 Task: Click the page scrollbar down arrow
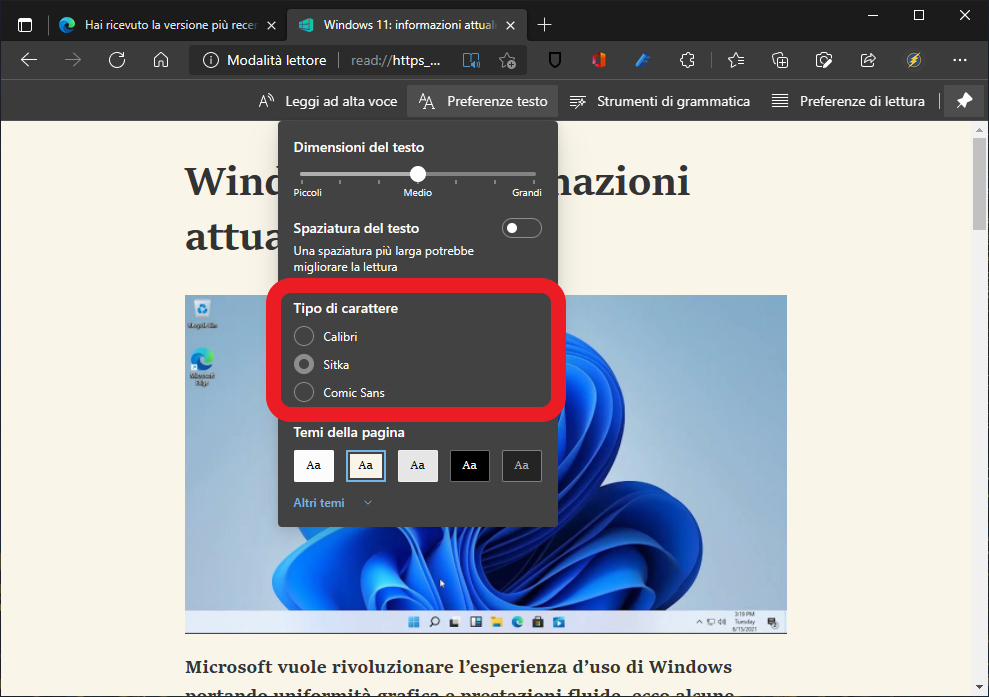coord(980,688)
